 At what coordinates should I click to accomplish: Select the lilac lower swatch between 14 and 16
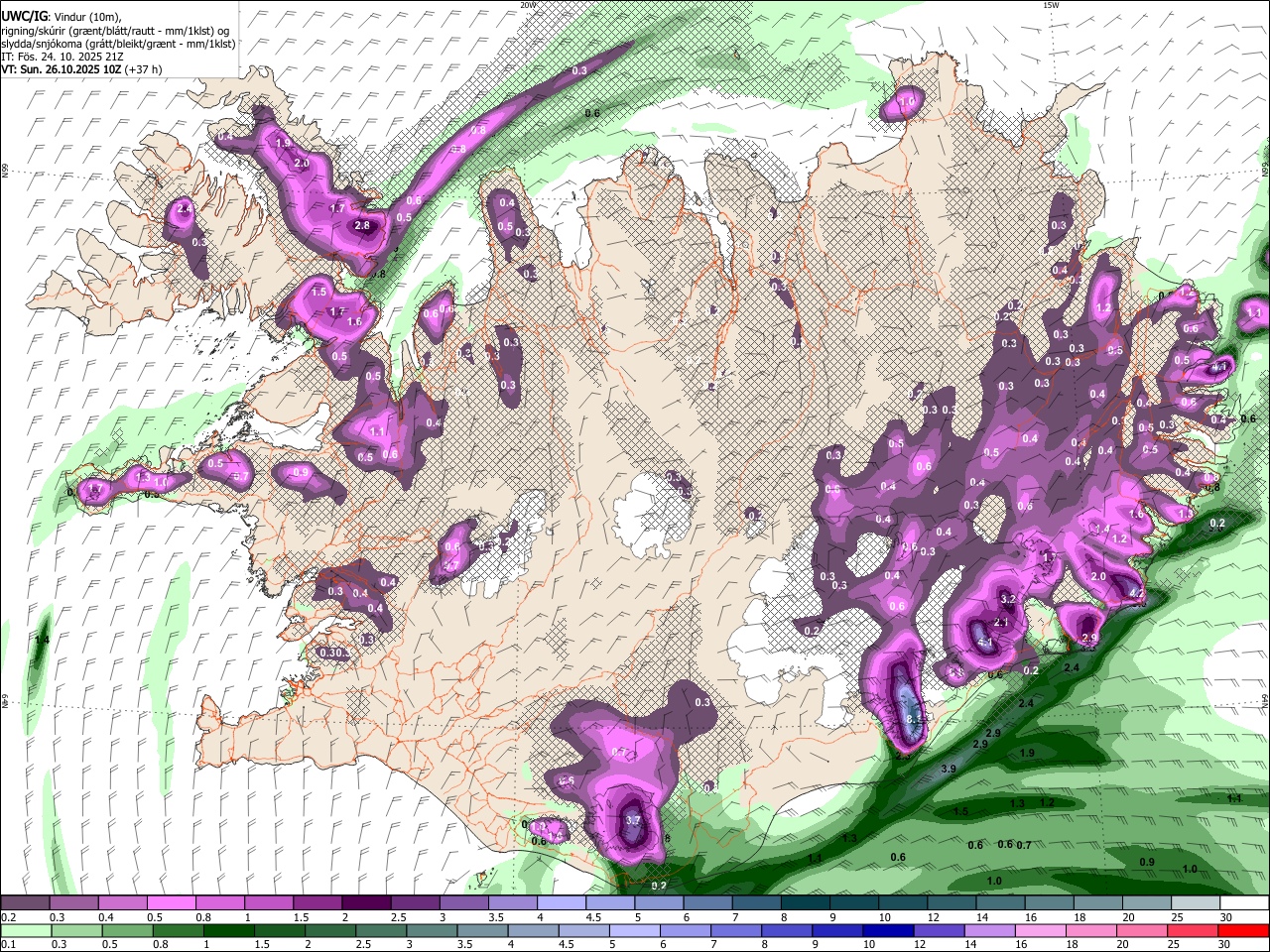(x=992, y=931)
